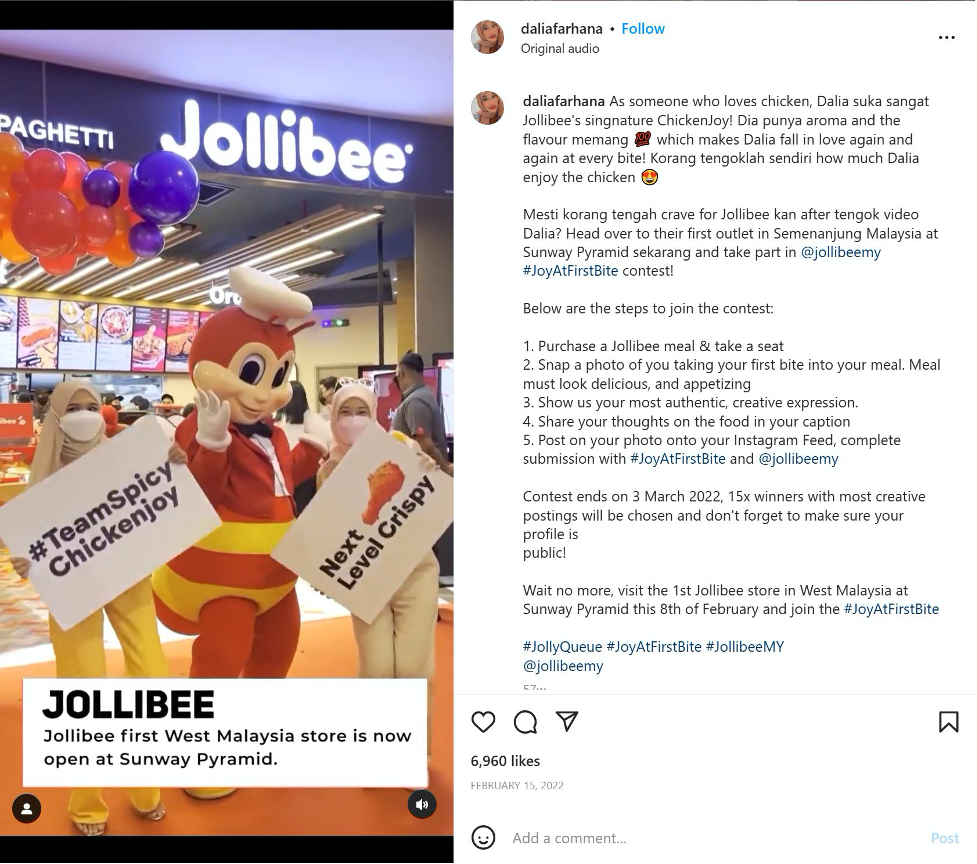Save the post using the bookmark icon

coord(948,722)
